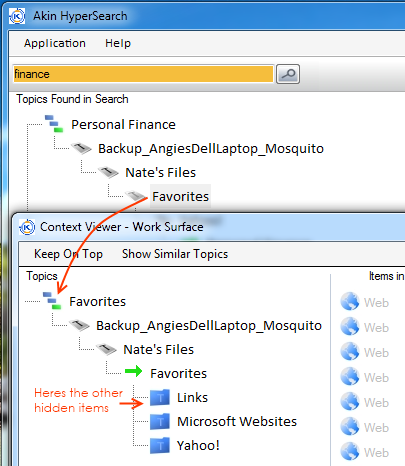
Task: Click the first Web globe icon
Action: 350,301
